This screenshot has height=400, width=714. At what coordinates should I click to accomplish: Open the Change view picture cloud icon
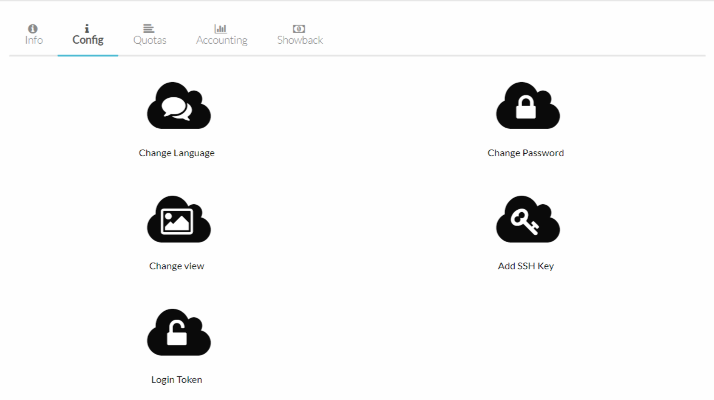click(178, 219)
